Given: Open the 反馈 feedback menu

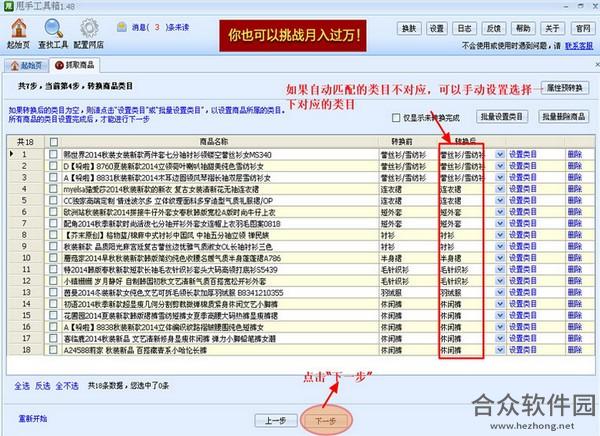Looking at the screenshot, I should [494, 28].
